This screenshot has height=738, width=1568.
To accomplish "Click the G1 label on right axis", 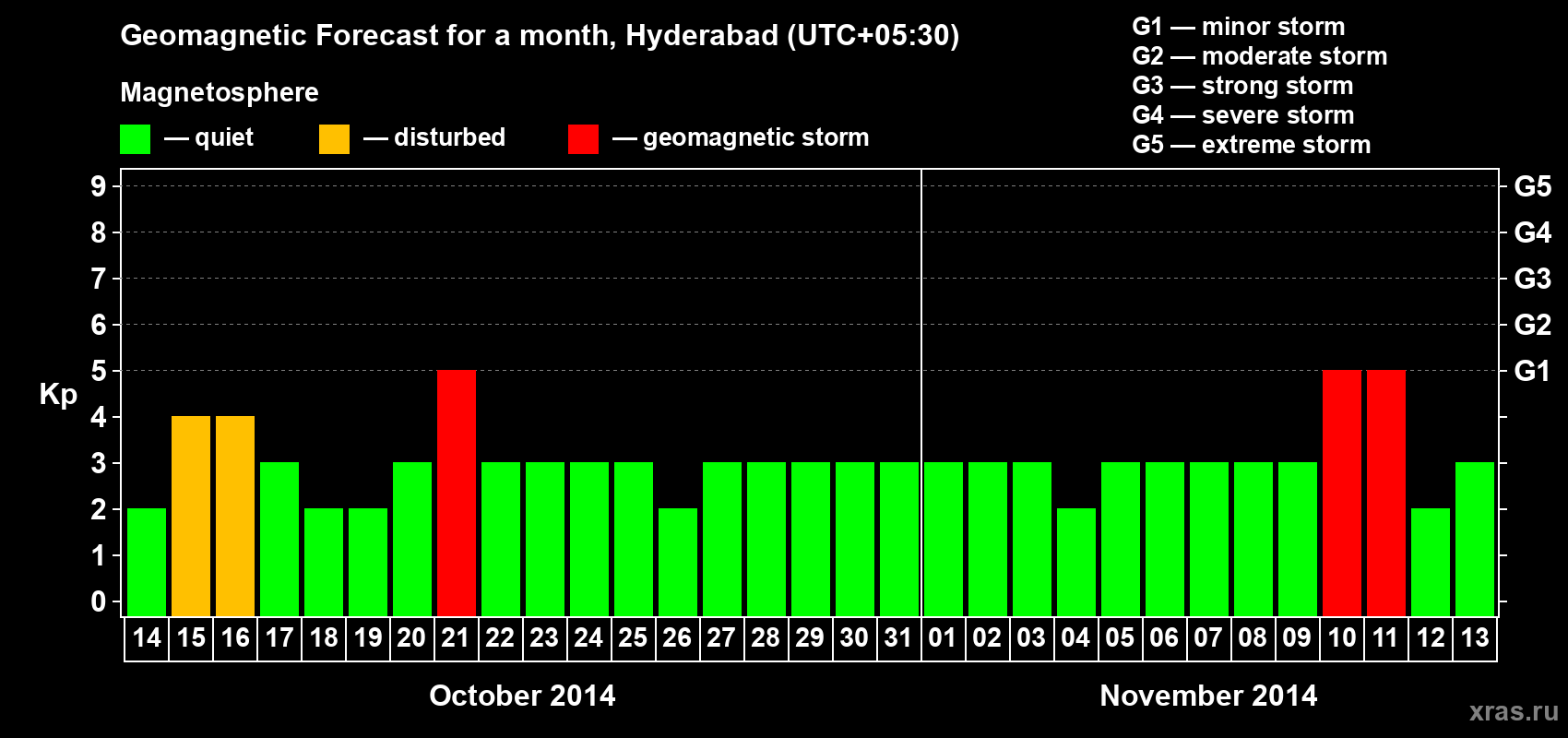I will click(1532, 371).
